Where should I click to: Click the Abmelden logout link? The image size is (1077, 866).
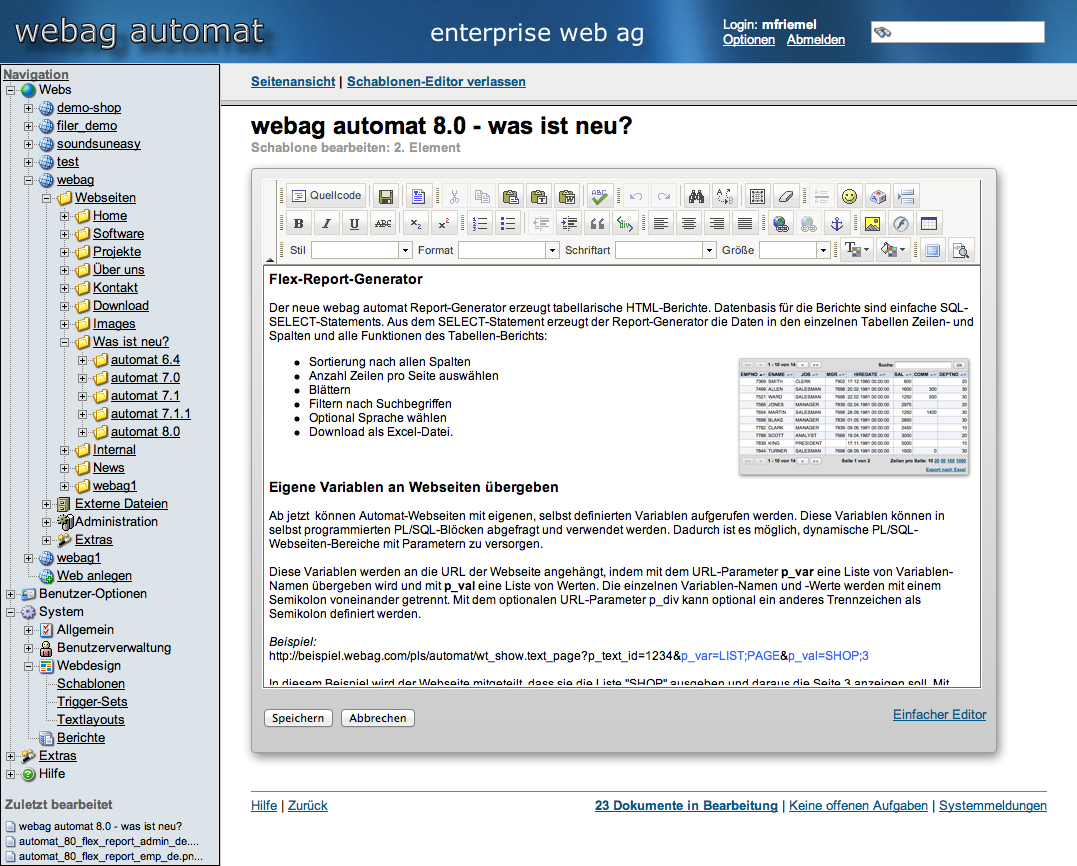(816, 40)
